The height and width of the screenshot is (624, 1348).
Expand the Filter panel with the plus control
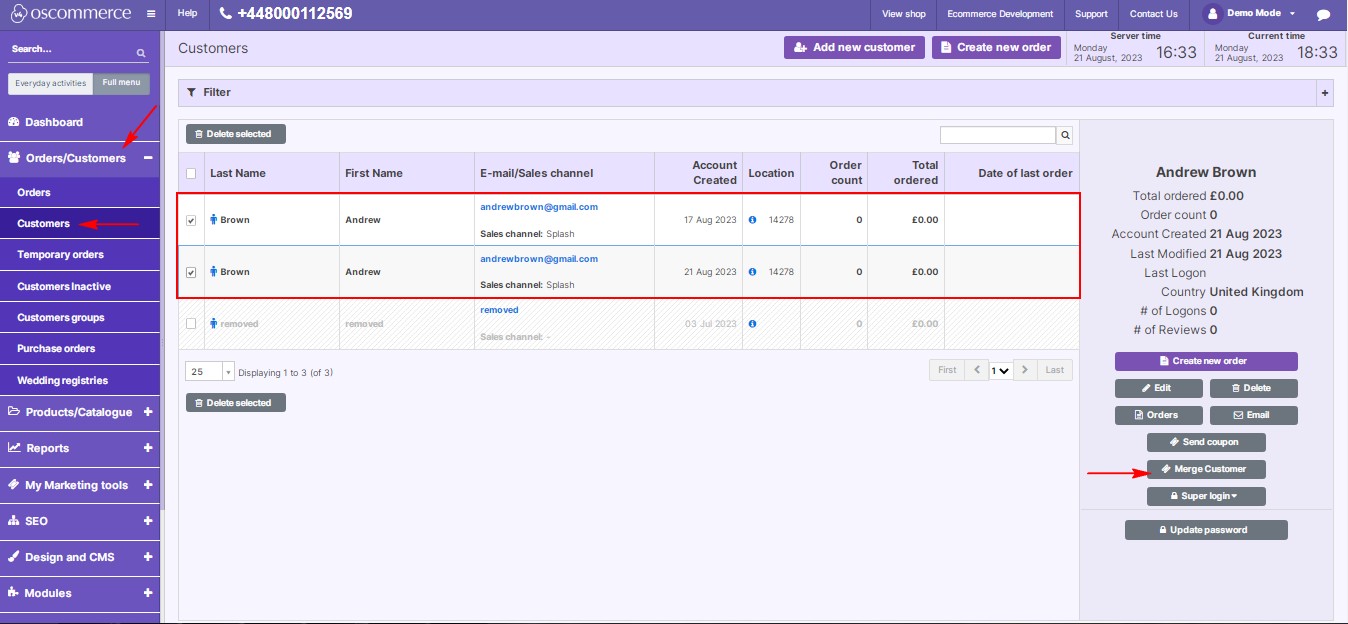coord(1324,92)
